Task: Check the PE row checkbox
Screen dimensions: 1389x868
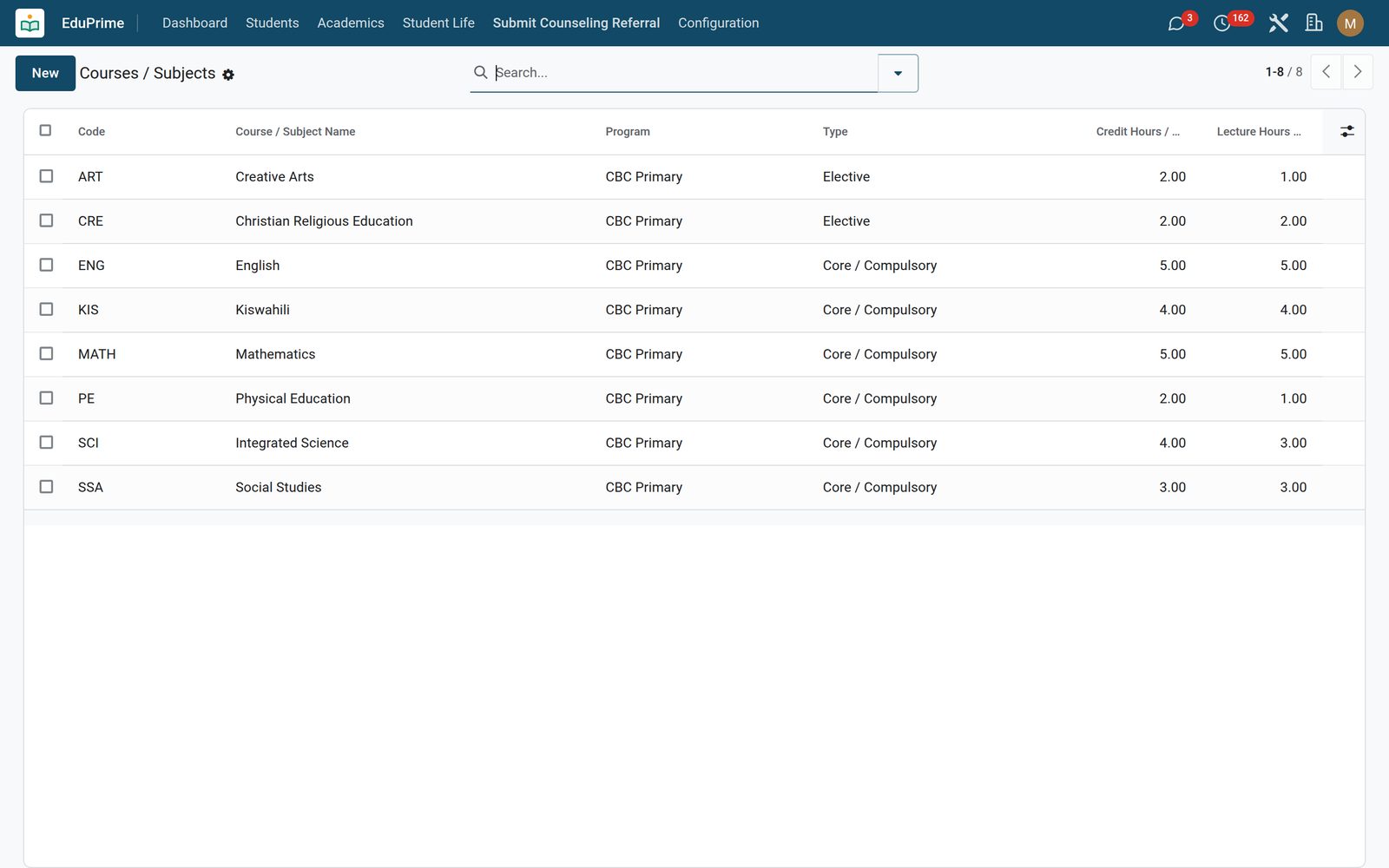Action: 46,398
